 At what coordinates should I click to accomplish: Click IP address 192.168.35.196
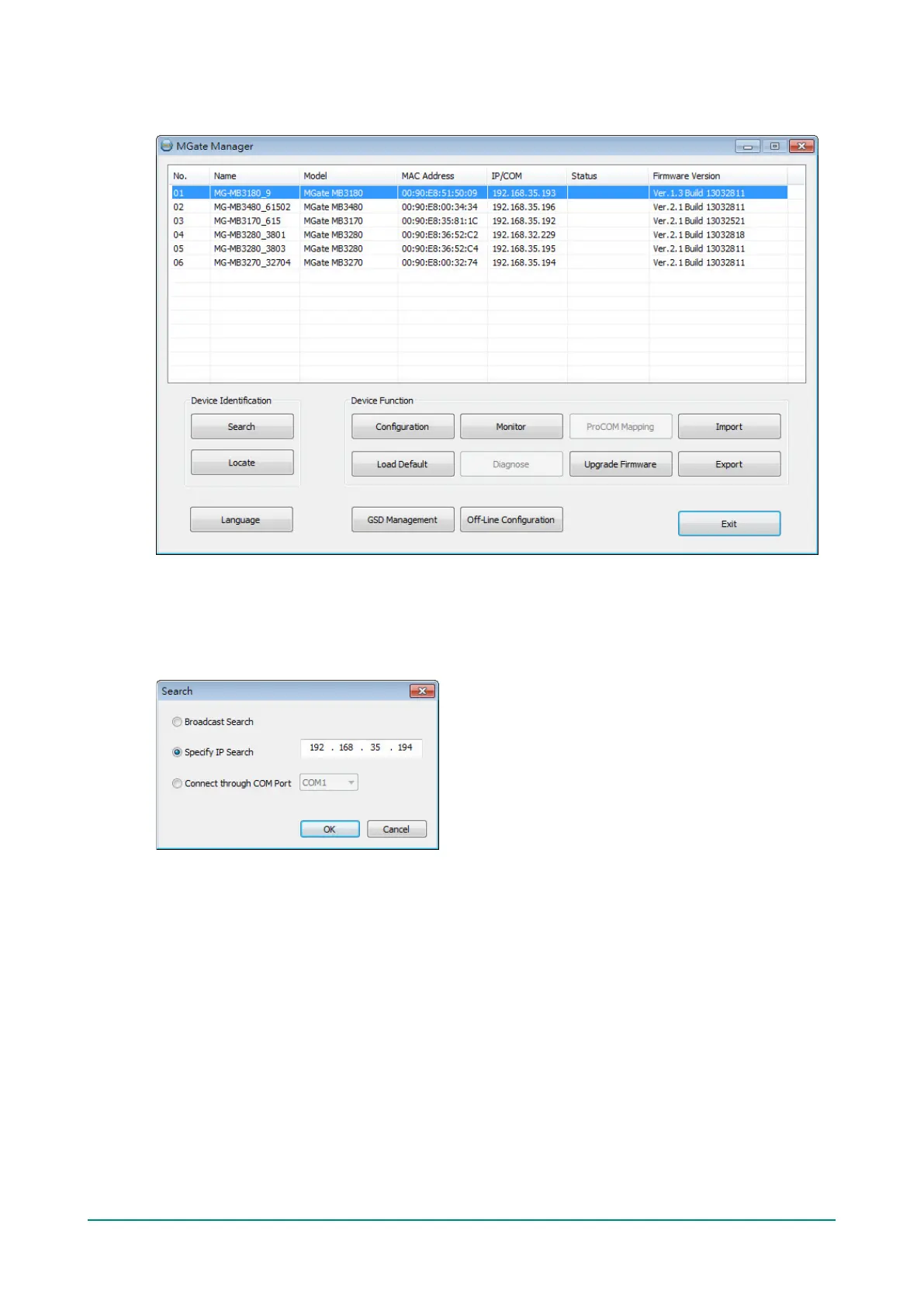pyautogui.click(x=524, y=207)
